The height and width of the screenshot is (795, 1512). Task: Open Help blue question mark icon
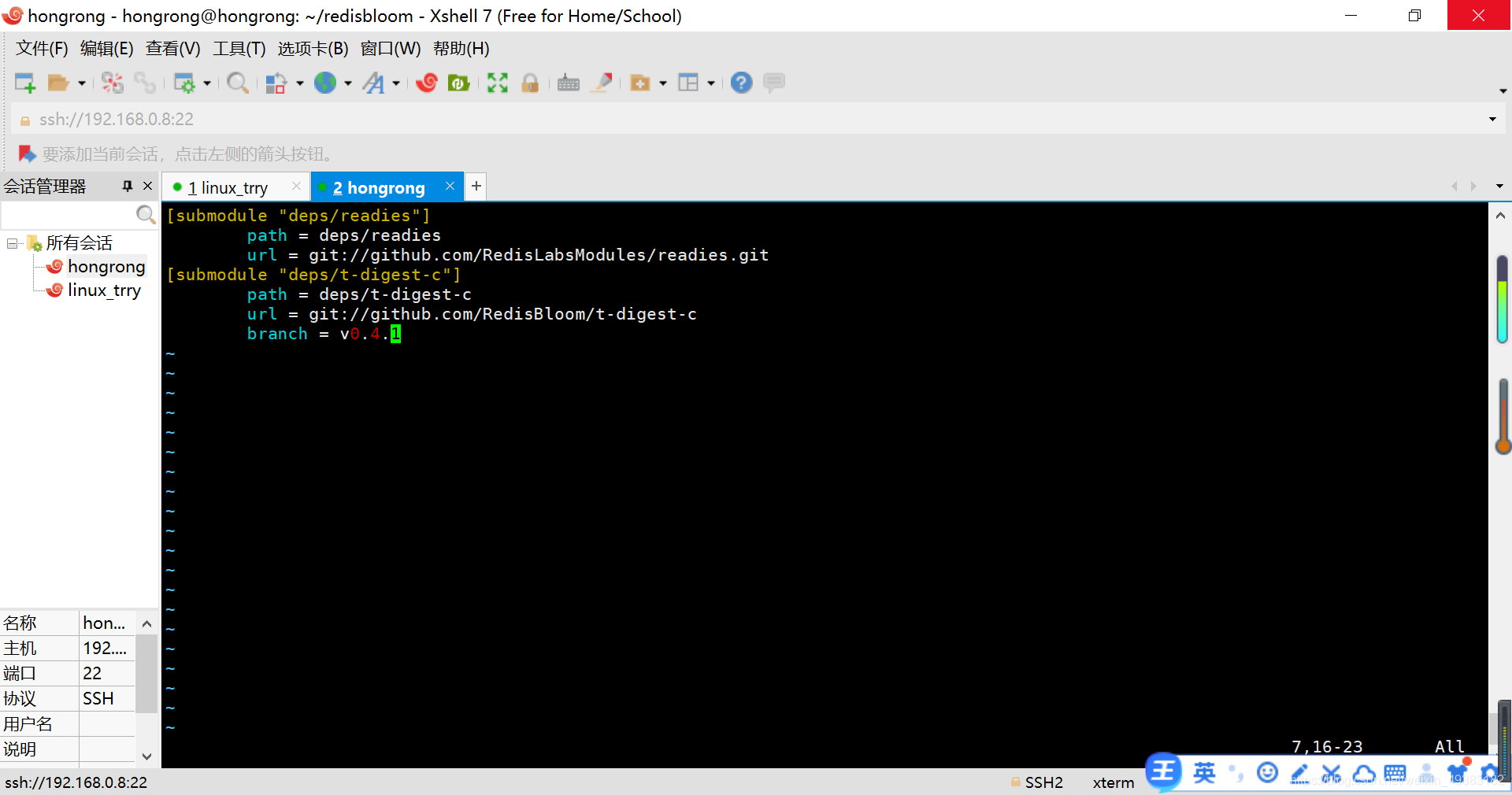pyautogui.click(x=741, y=83)
